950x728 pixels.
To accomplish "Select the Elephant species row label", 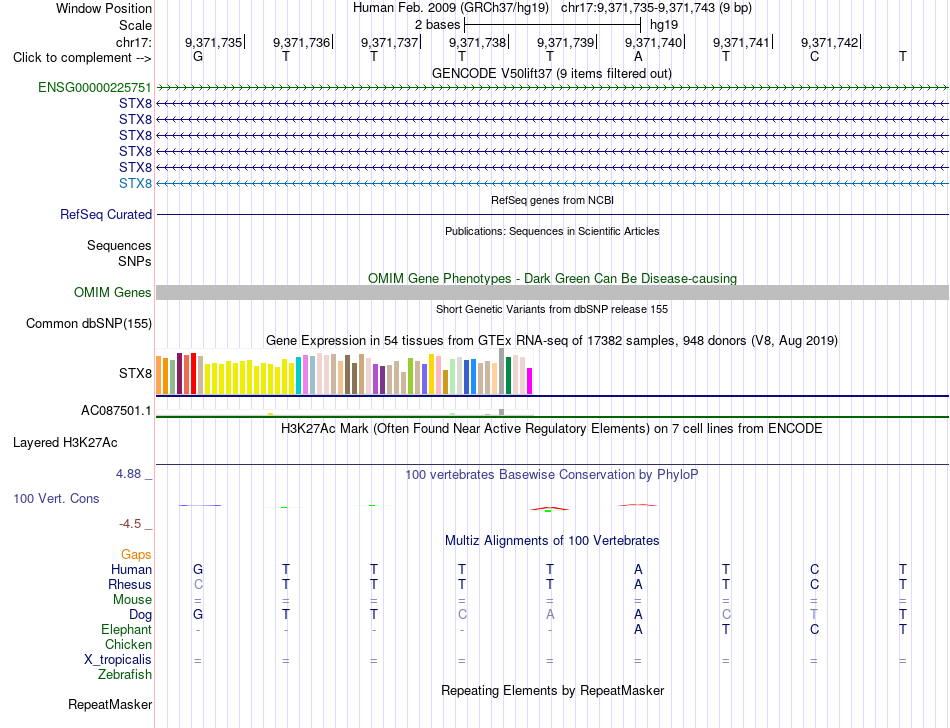I will (x=126, y=629).
